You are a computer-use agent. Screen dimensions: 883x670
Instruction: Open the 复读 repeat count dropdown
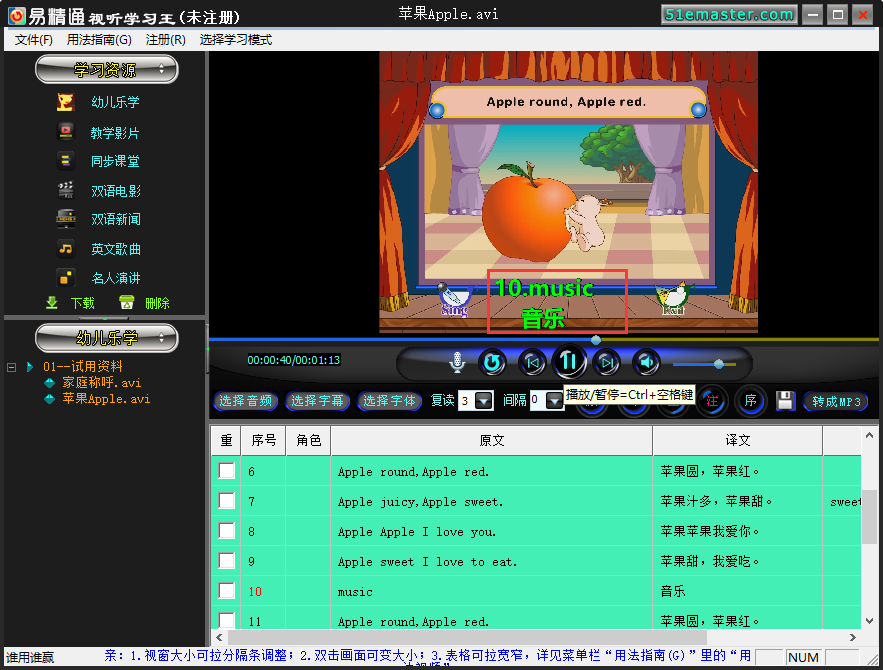click(x=484, y=401)
